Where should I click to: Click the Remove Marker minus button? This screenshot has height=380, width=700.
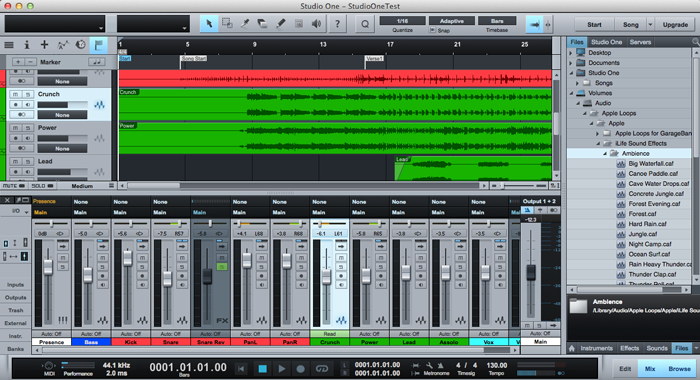[30, 62]
